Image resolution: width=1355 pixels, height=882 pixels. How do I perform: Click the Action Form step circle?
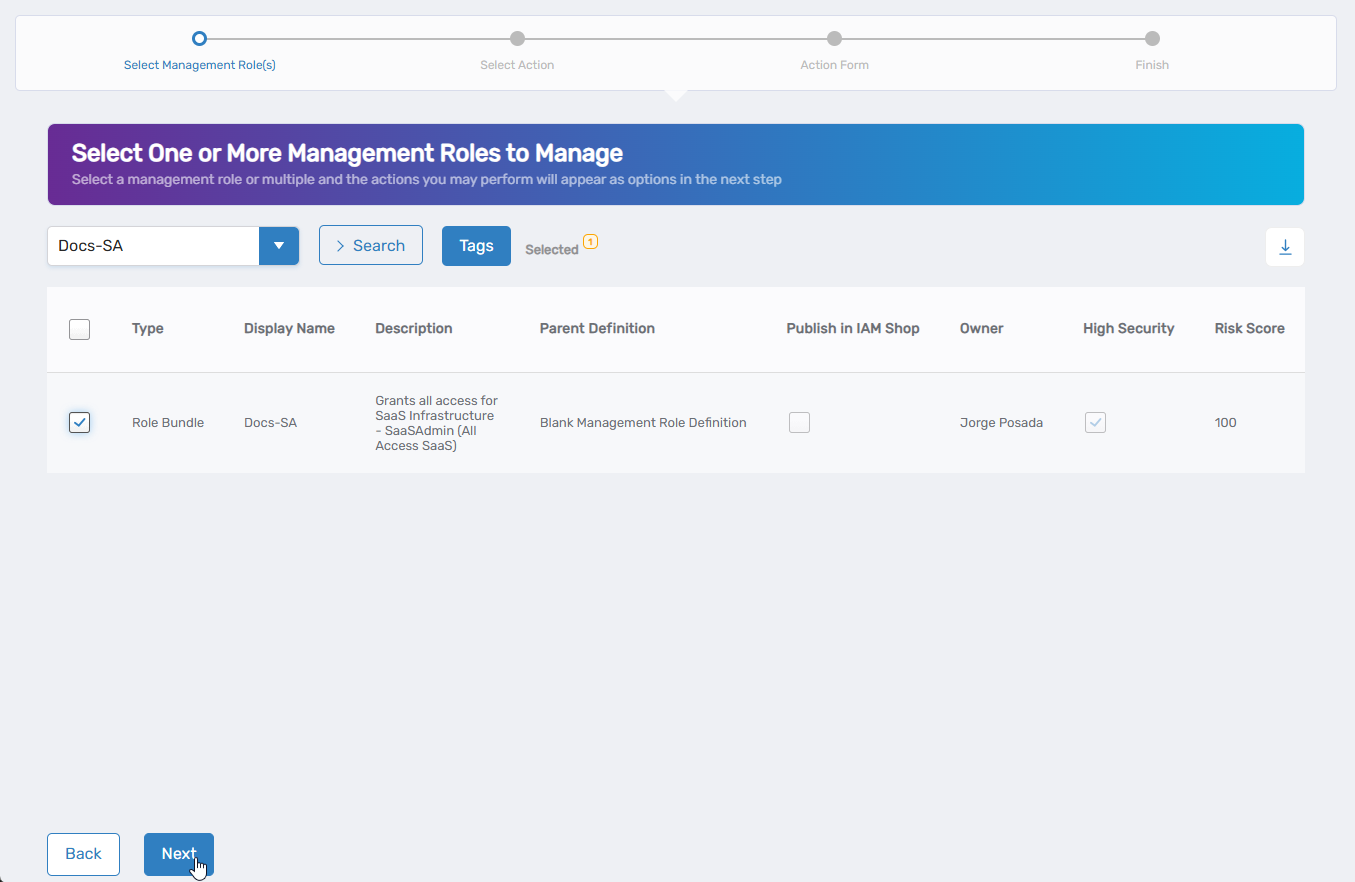tap(834, 38)
